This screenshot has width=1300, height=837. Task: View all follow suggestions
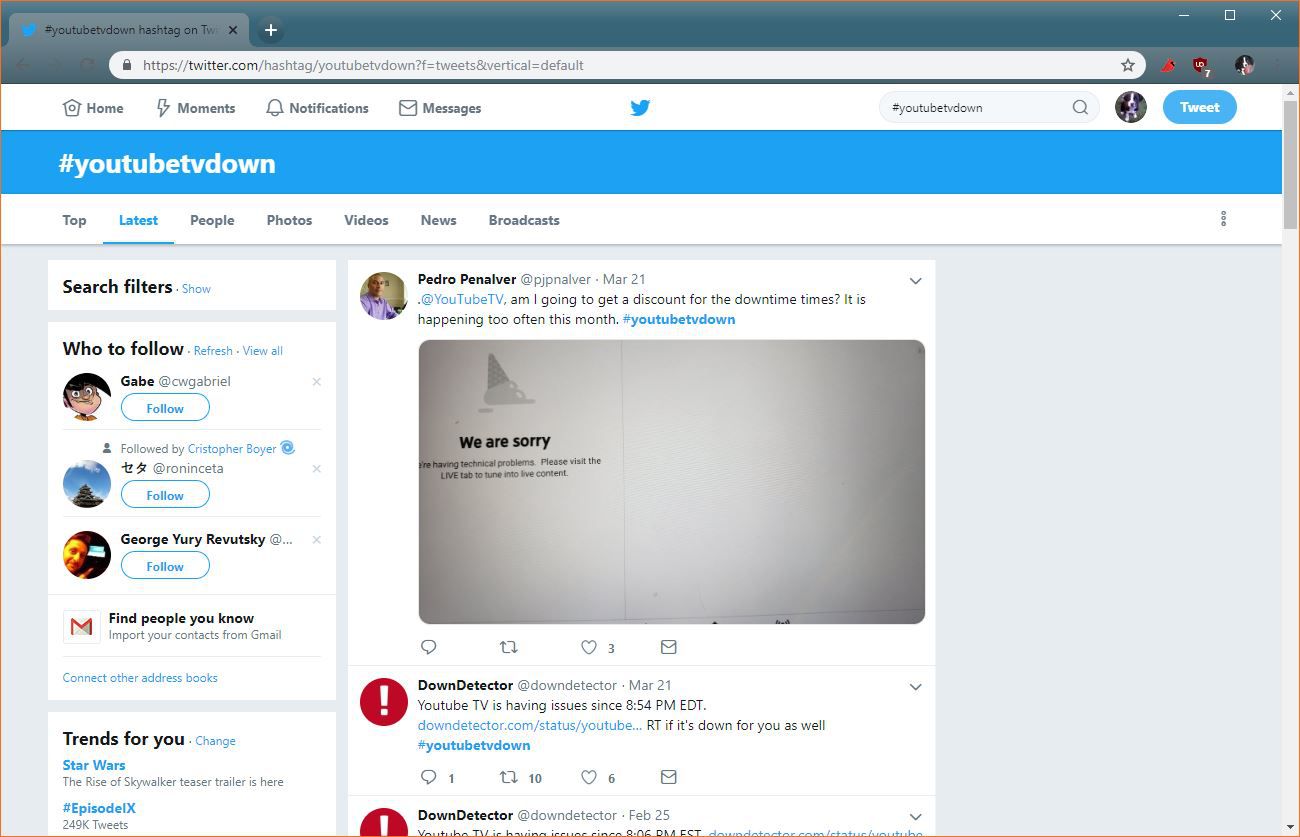263,350
